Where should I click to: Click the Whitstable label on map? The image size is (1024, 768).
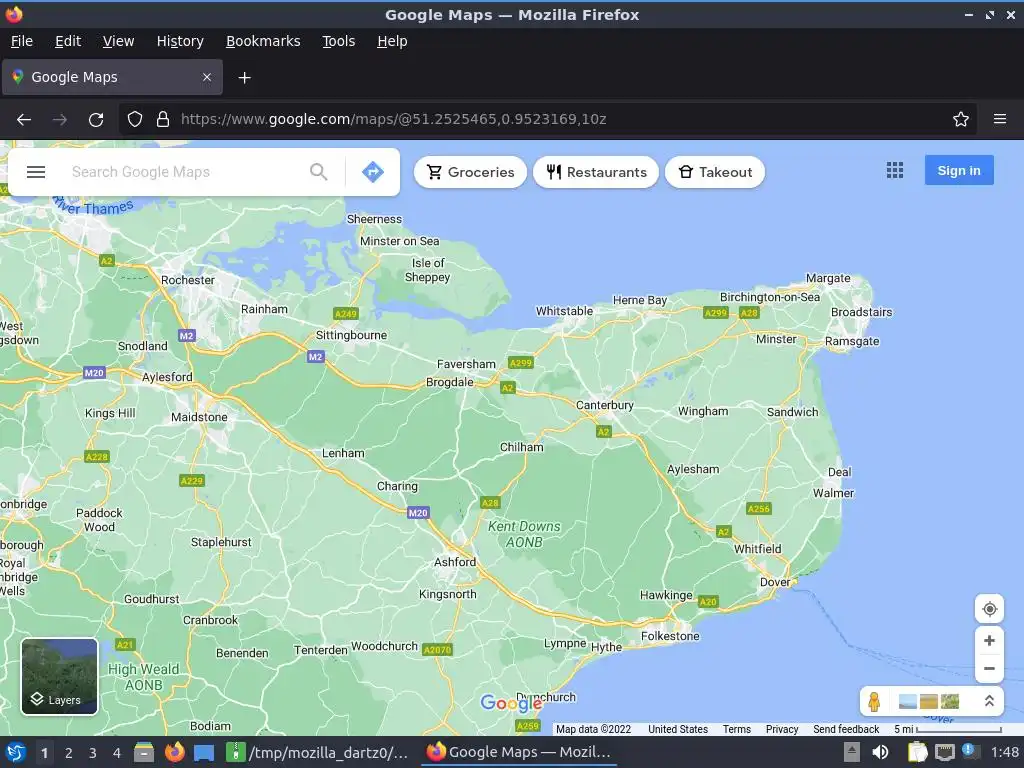point(564,311)
